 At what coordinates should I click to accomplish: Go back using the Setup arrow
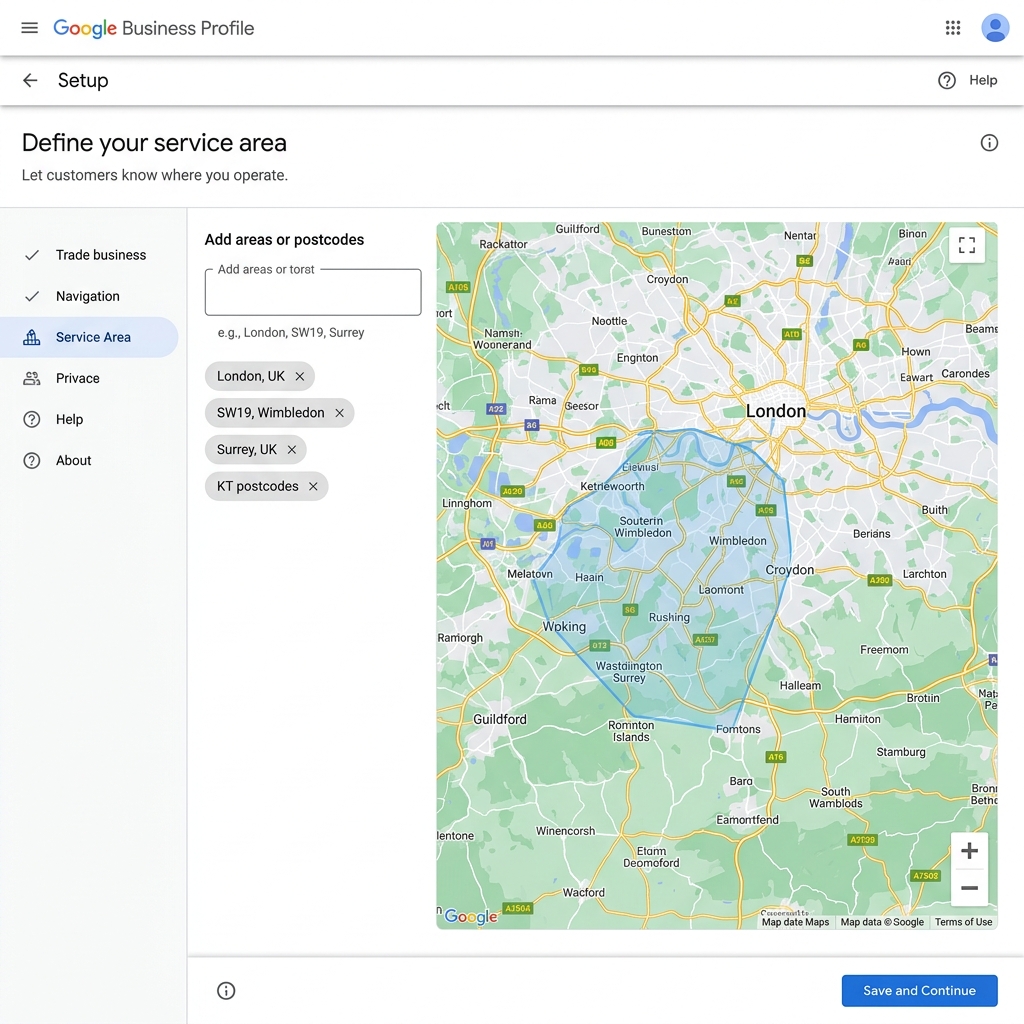click(x=30, y=80)
